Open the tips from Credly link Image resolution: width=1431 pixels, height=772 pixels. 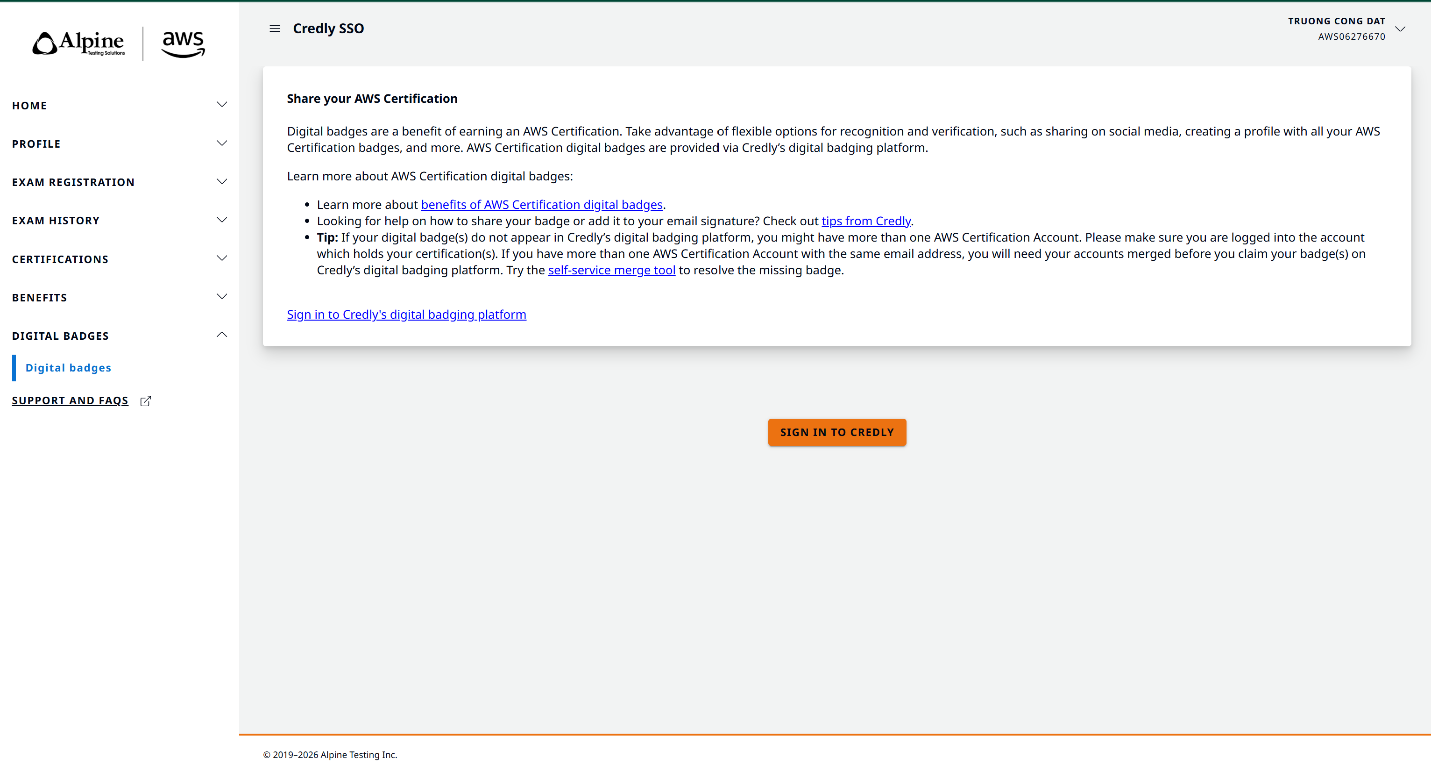[866, 221]
